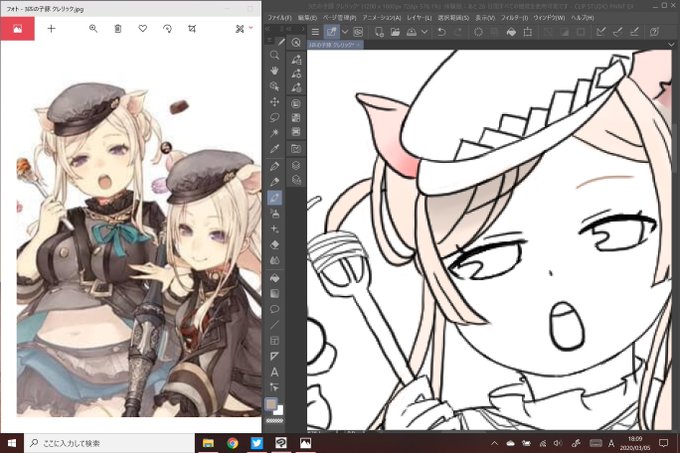The height and width of the screenshot is (453, 680).
Task: Select the Eyedropper tool
Action: (274, 149)
